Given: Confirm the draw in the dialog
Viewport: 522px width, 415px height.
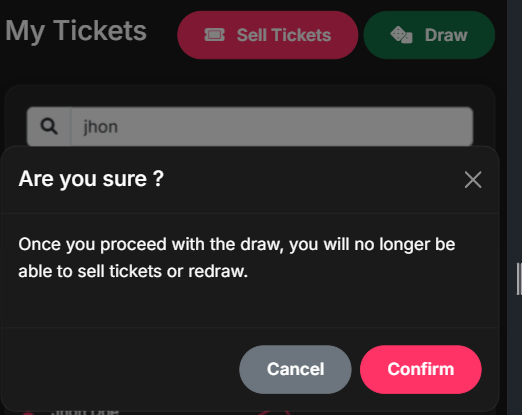Looking at the screenshot, I should point(421,369).
